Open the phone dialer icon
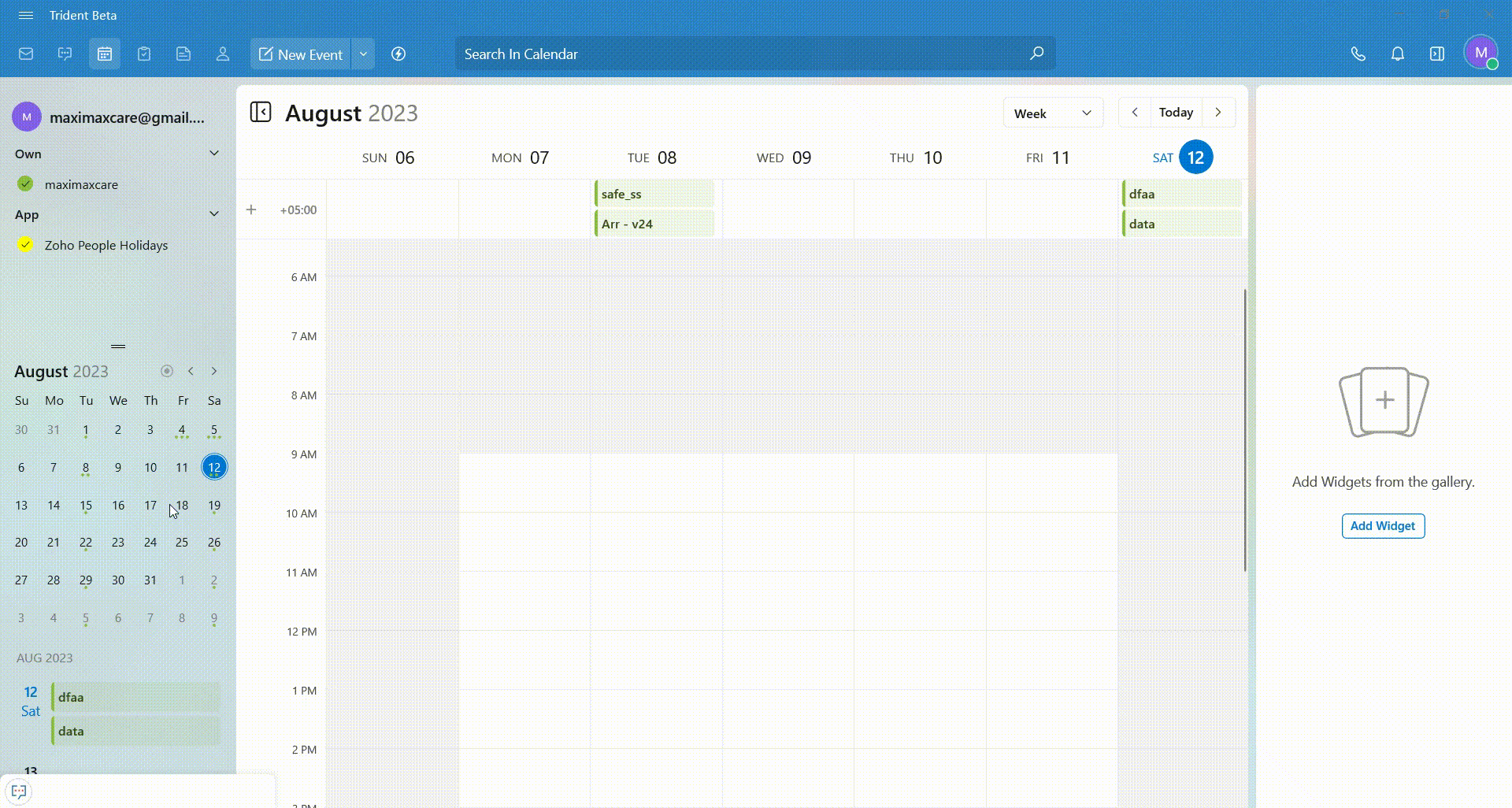The image size is (1512, 808). coord(1358,54)
